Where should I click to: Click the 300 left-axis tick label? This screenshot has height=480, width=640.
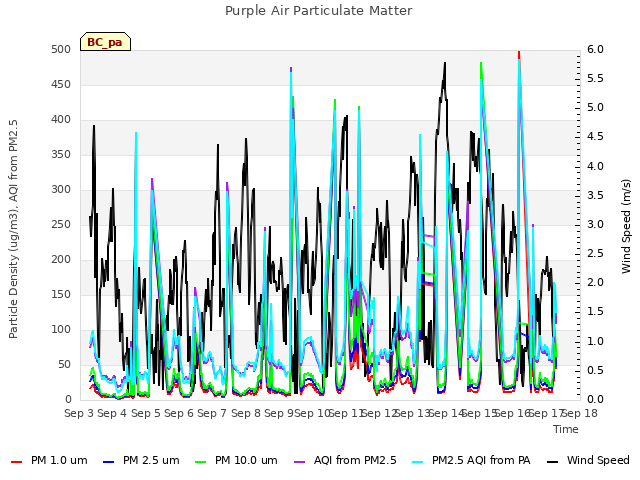click(61, 190)
